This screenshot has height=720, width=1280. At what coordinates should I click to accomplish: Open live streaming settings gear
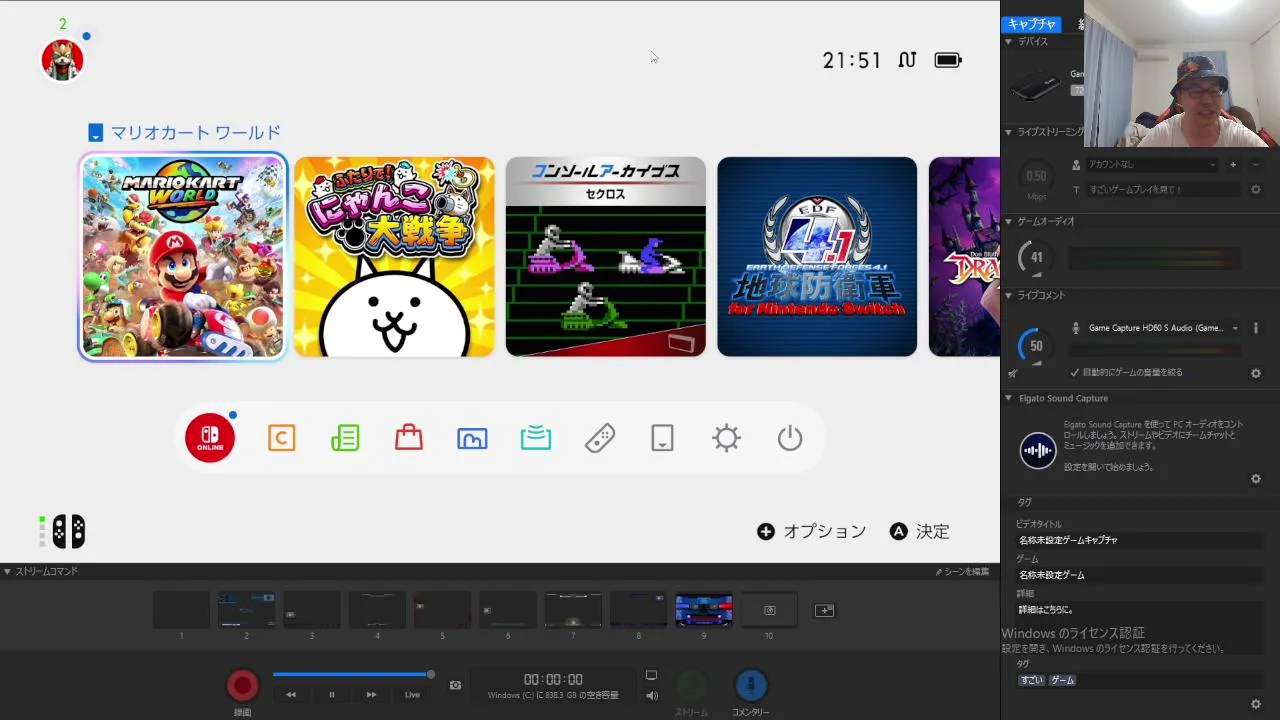(x=1256, y=189)
